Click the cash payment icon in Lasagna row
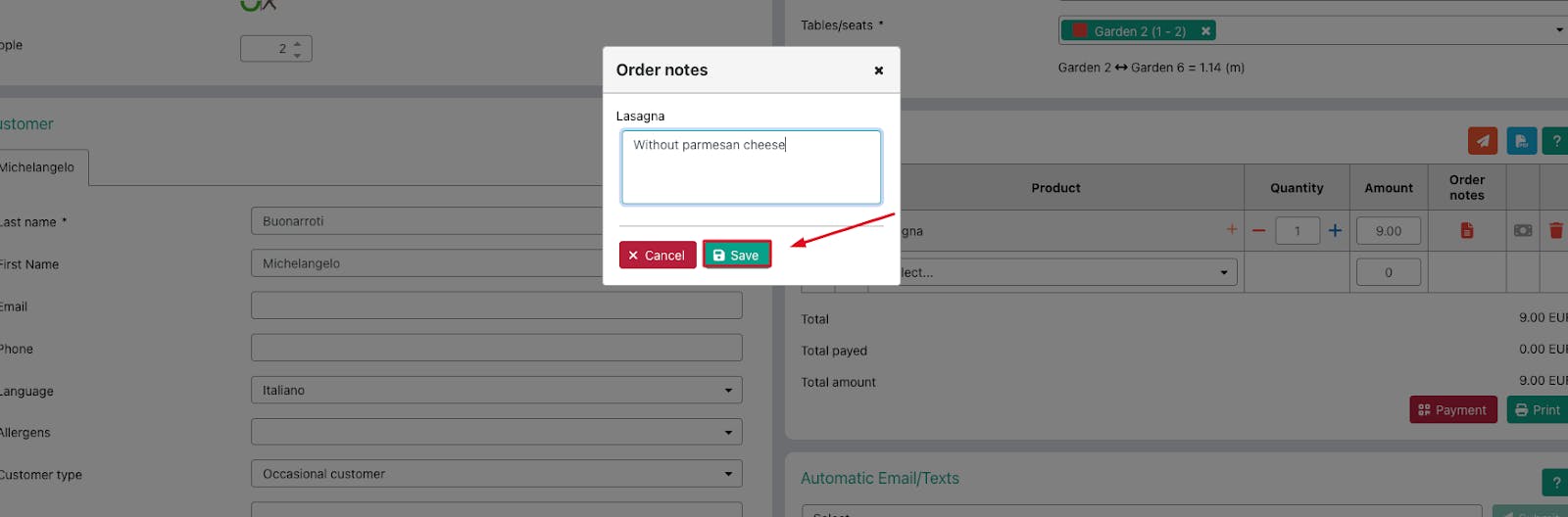 (x=1523, y=230)
